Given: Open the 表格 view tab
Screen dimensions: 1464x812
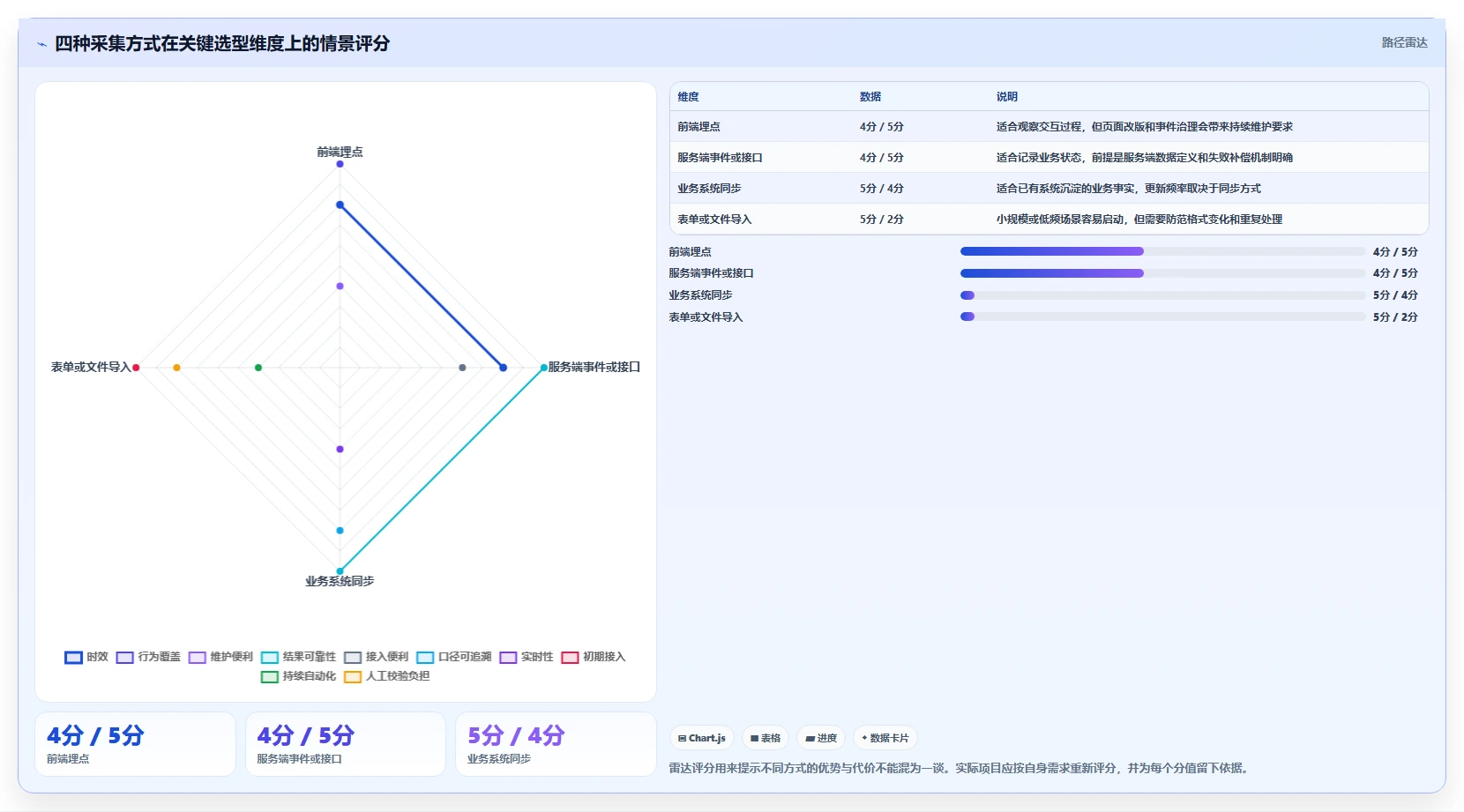Looking at the screenshot, I should 766,738.
